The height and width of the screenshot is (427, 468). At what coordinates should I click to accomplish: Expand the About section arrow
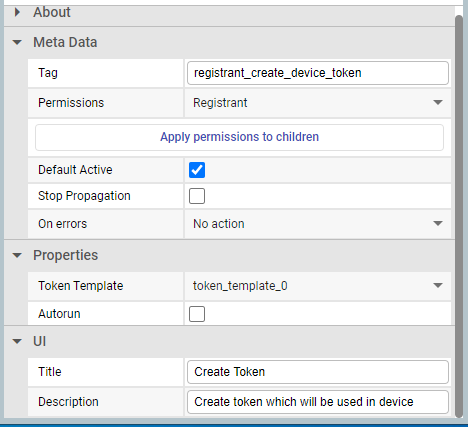17,13
